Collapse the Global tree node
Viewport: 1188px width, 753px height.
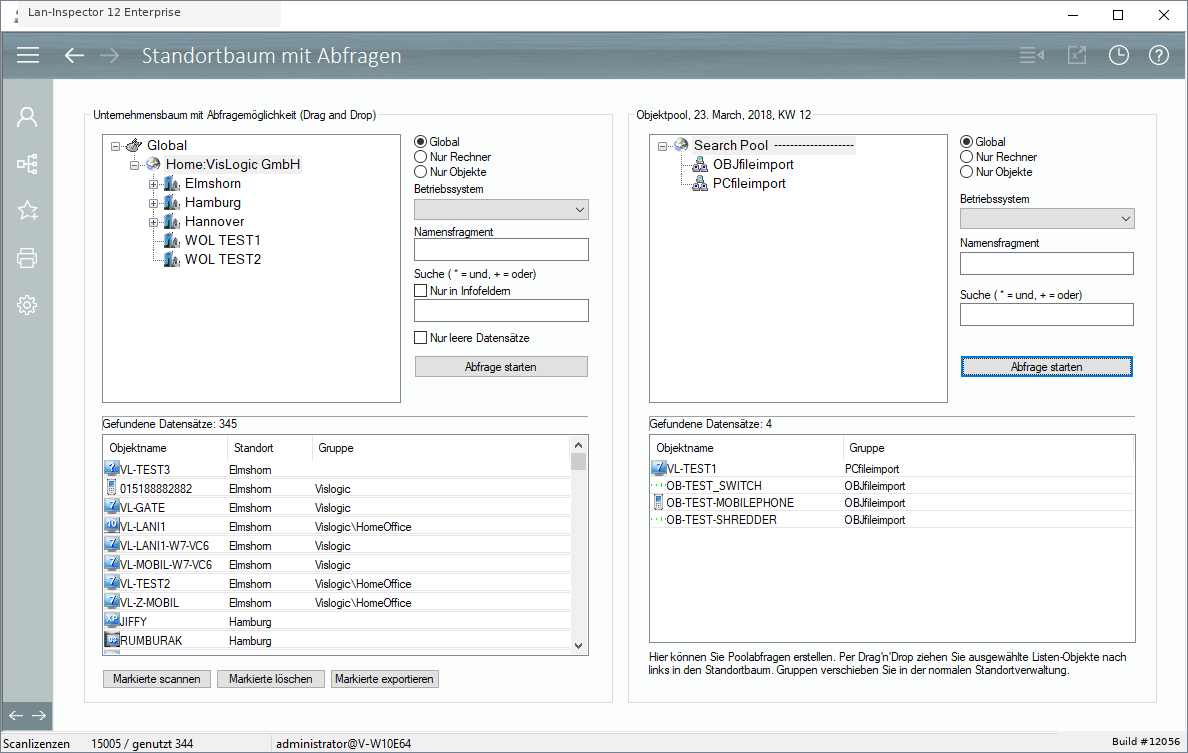point(115,145)
